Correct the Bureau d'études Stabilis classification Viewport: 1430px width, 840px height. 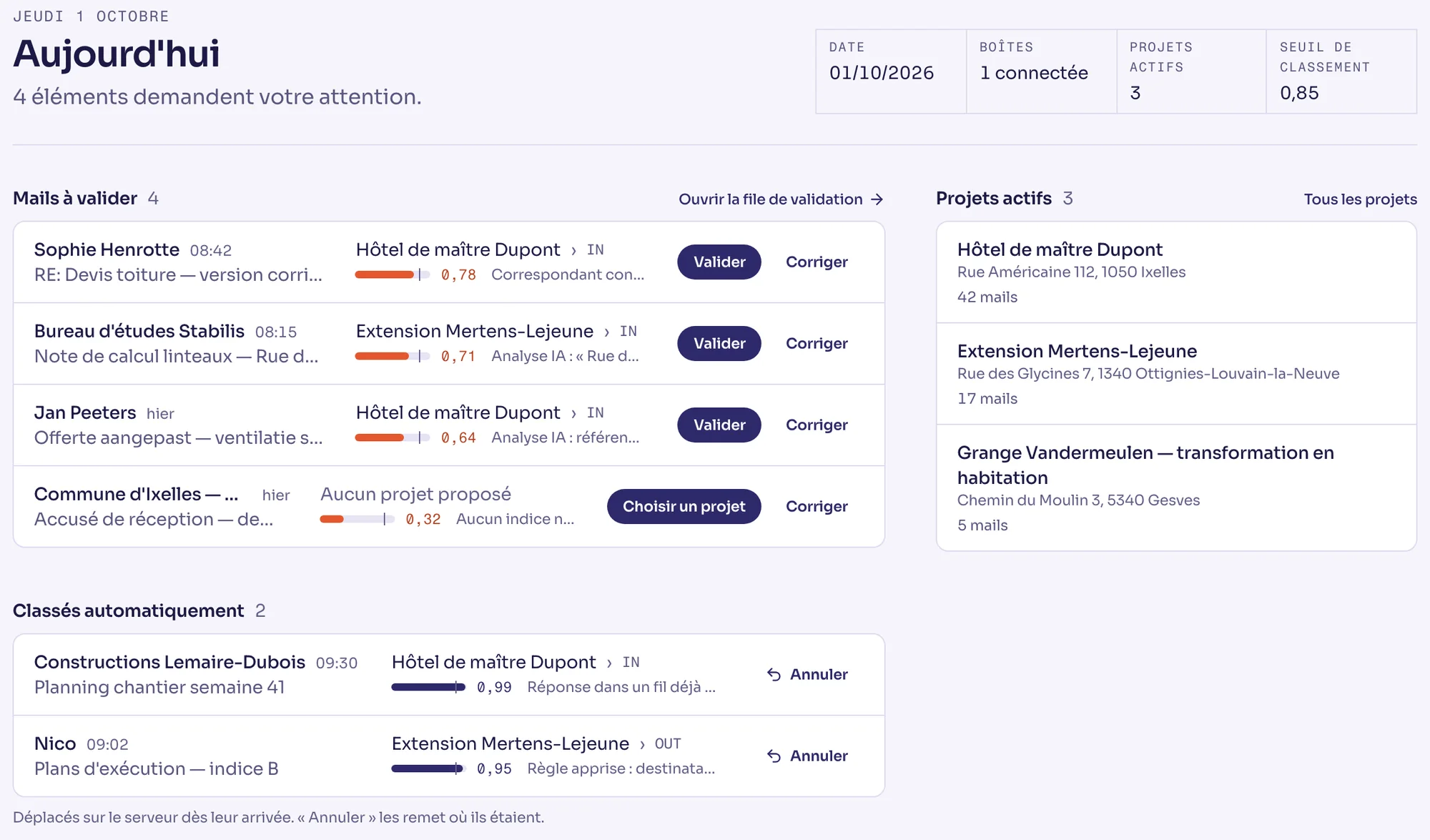tap(817, 343)
